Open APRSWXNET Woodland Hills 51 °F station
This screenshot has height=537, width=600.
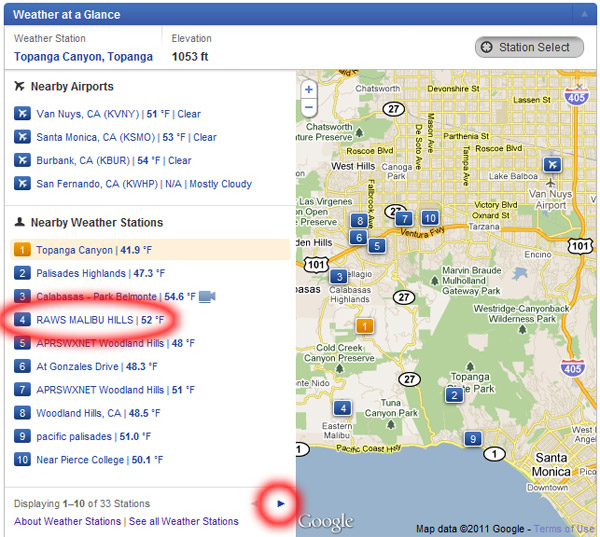tap(115, 390)
